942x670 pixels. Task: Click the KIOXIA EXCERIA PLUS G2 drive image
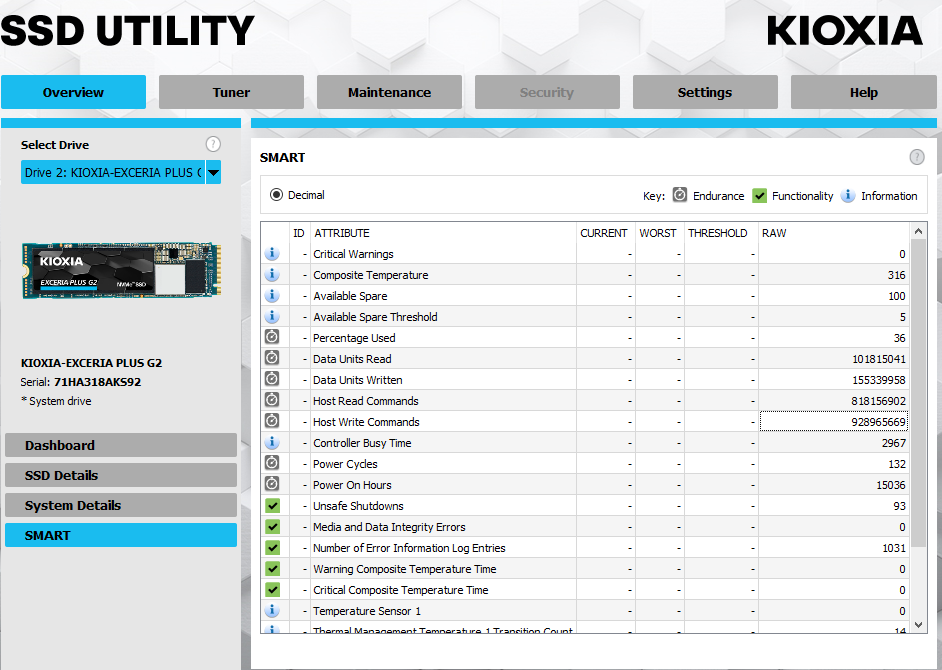pos(122,270)
